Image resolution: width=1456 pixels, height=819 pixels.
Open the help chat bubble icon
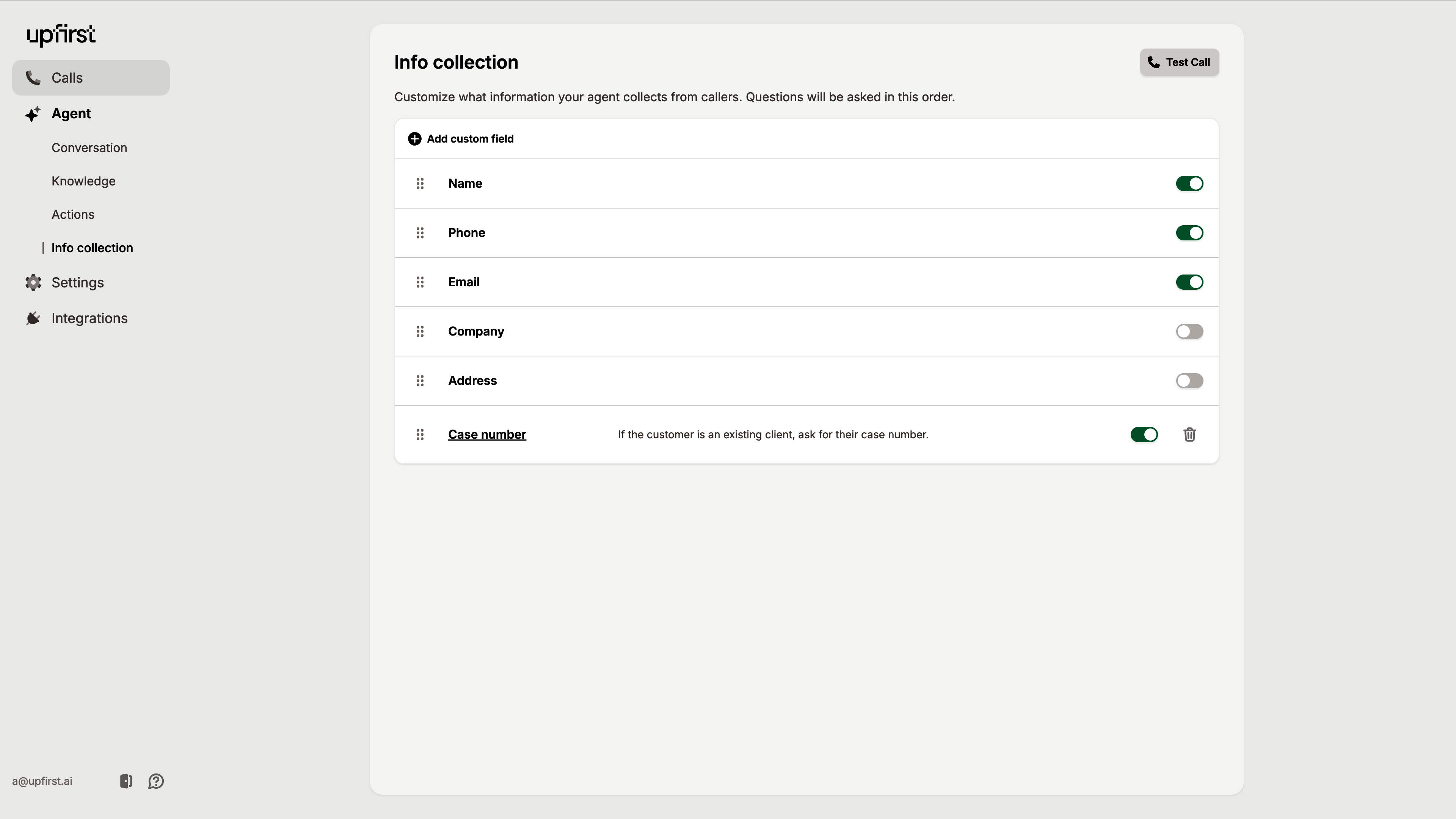156,781
